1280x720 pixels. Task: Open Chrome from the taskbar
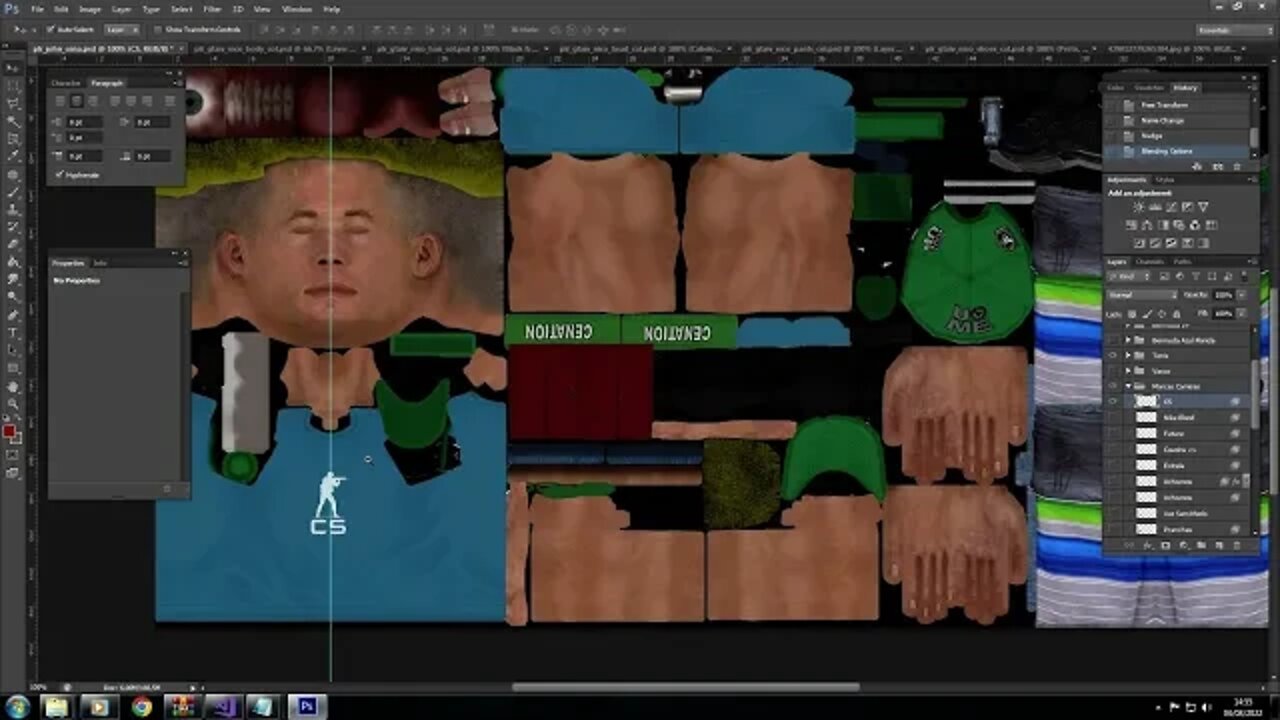click(141, 707)
